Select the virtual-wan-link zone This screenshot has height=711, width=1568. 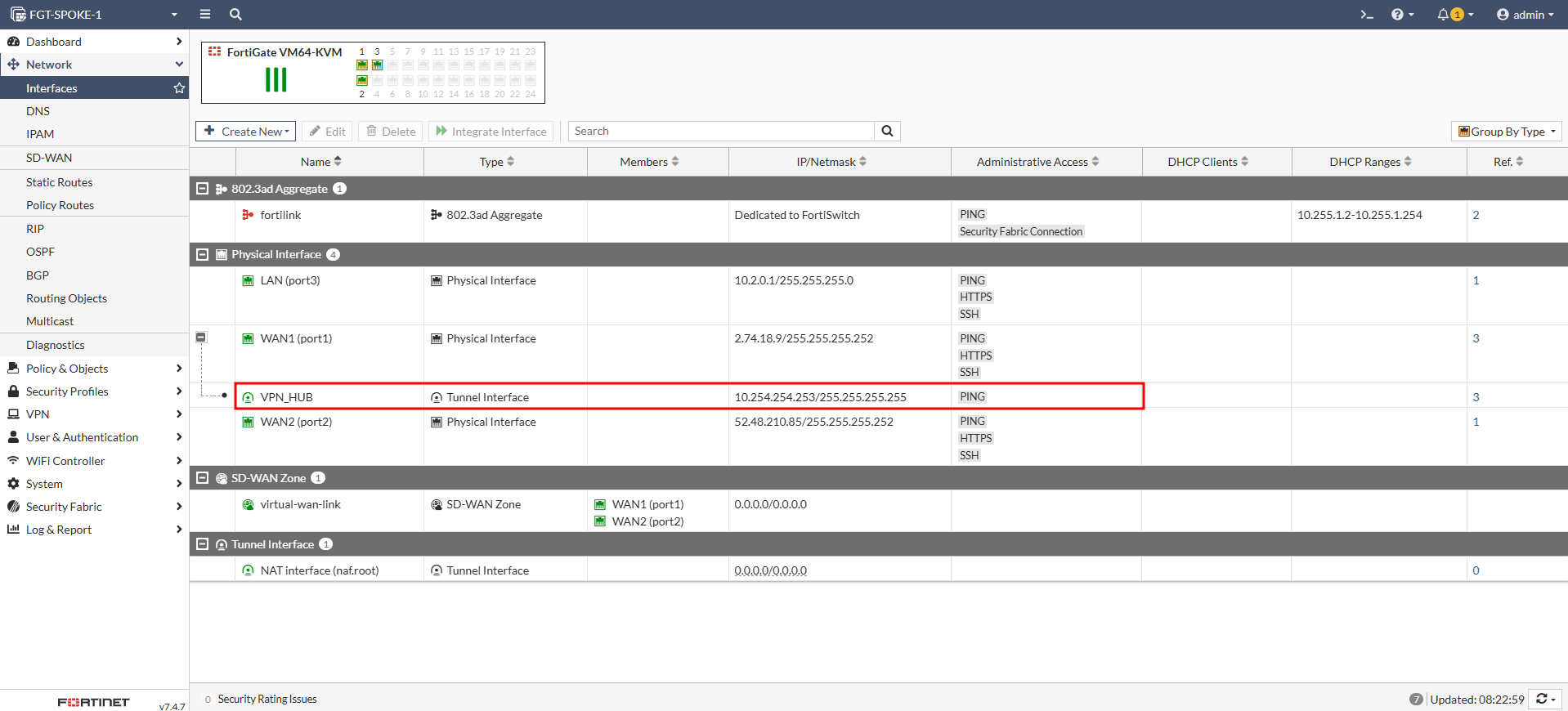tap(879, 512)
